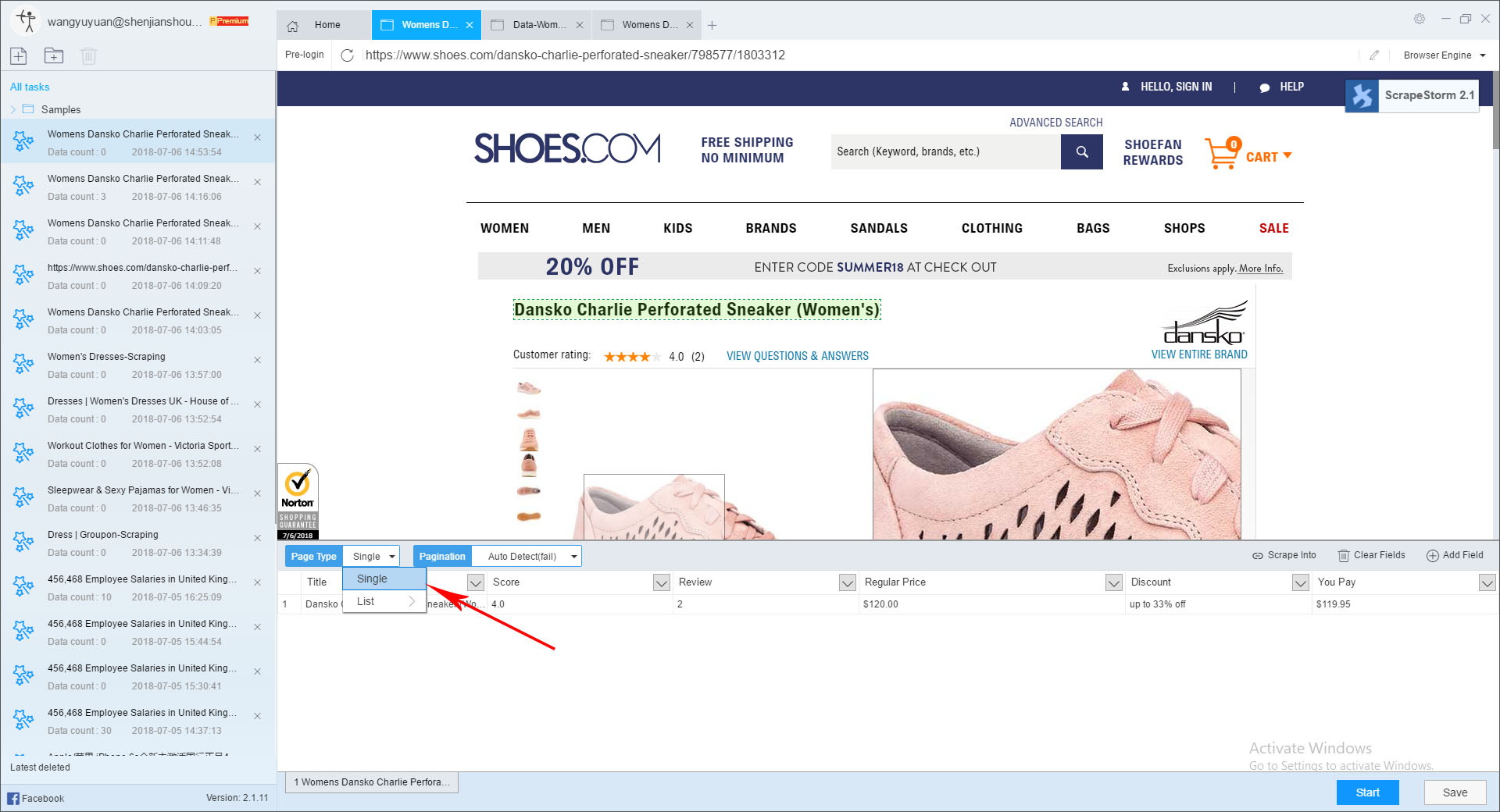Click the Save button
1500x812 pixels.
[1455, 792]
